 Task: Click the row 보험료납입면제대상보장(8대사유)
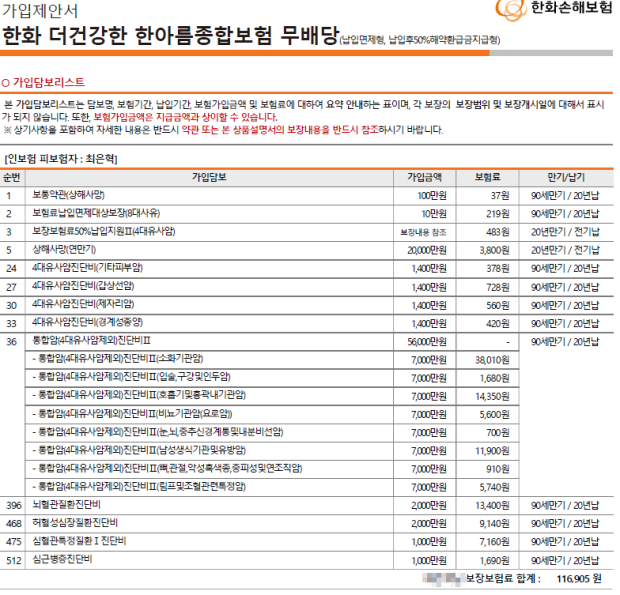(307, 214)
